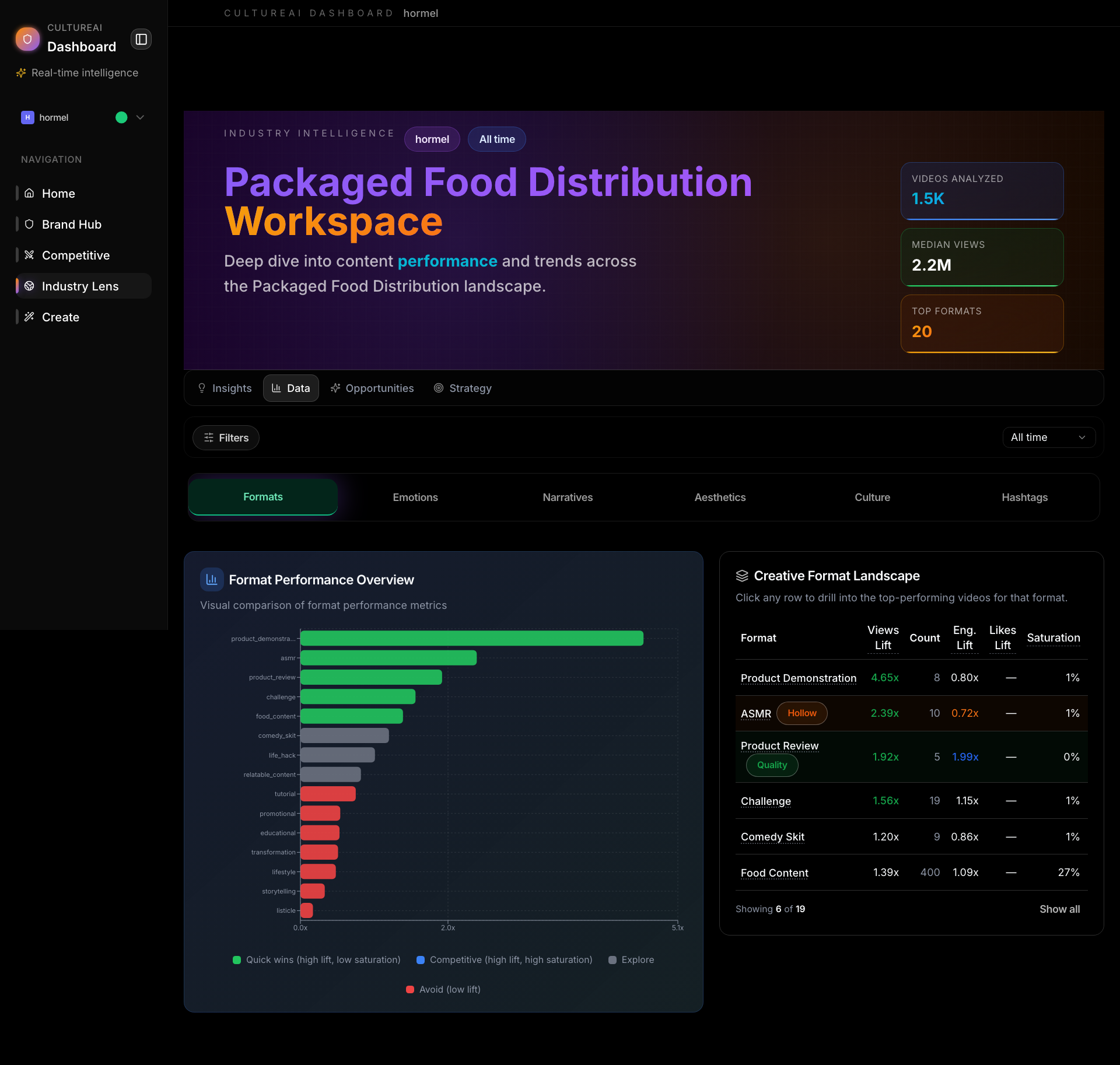
Task: Click Show all formats link
Action: [1059, 909]
